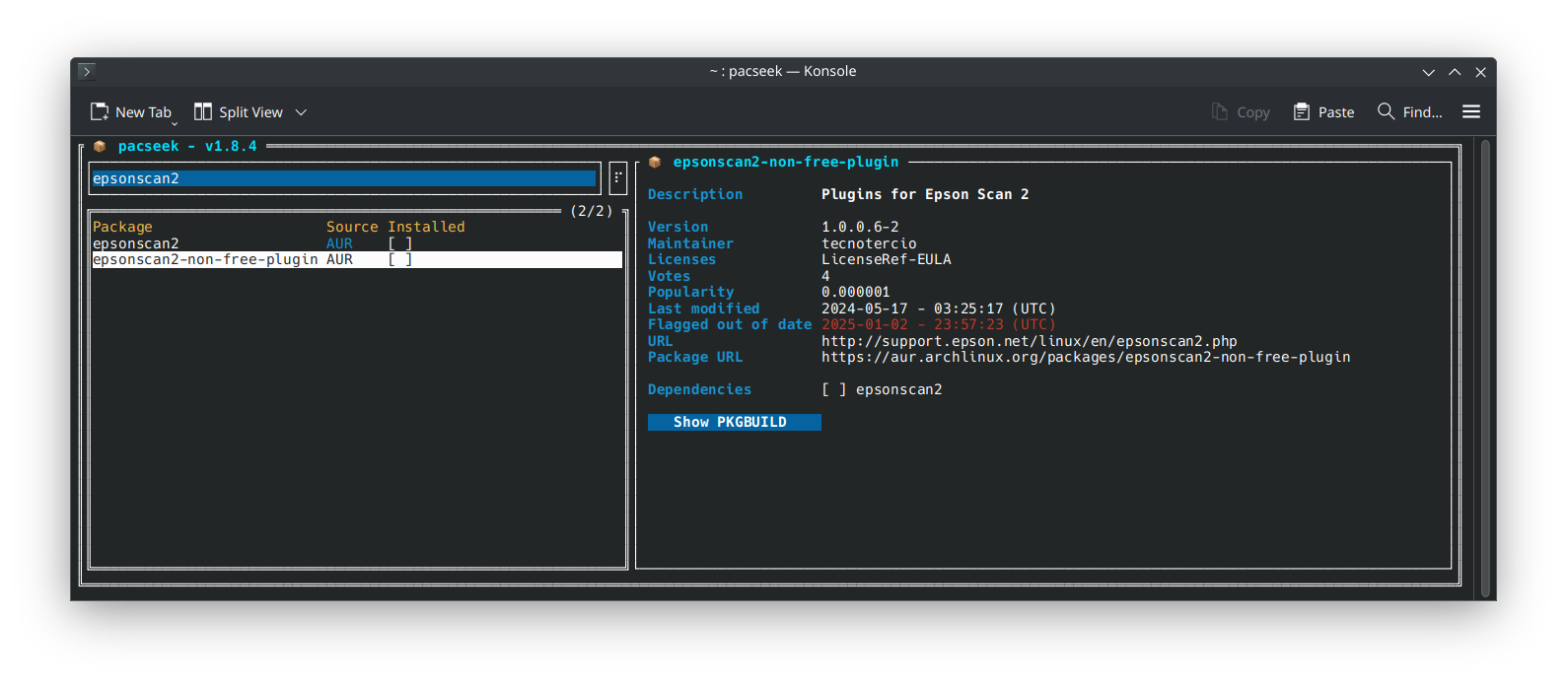Click the Source column header
The image size is (1568, 685).
point(352,227)
